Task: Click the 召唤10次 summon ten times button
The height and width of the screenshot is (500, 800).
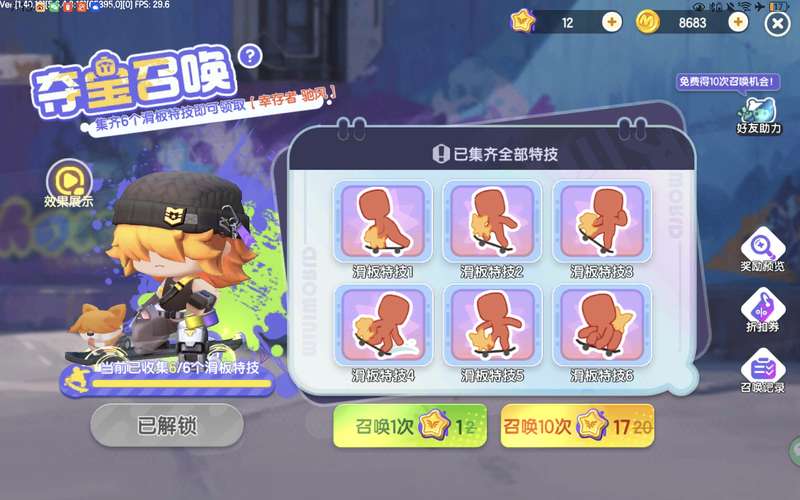Action: click(x=577, y=426)
